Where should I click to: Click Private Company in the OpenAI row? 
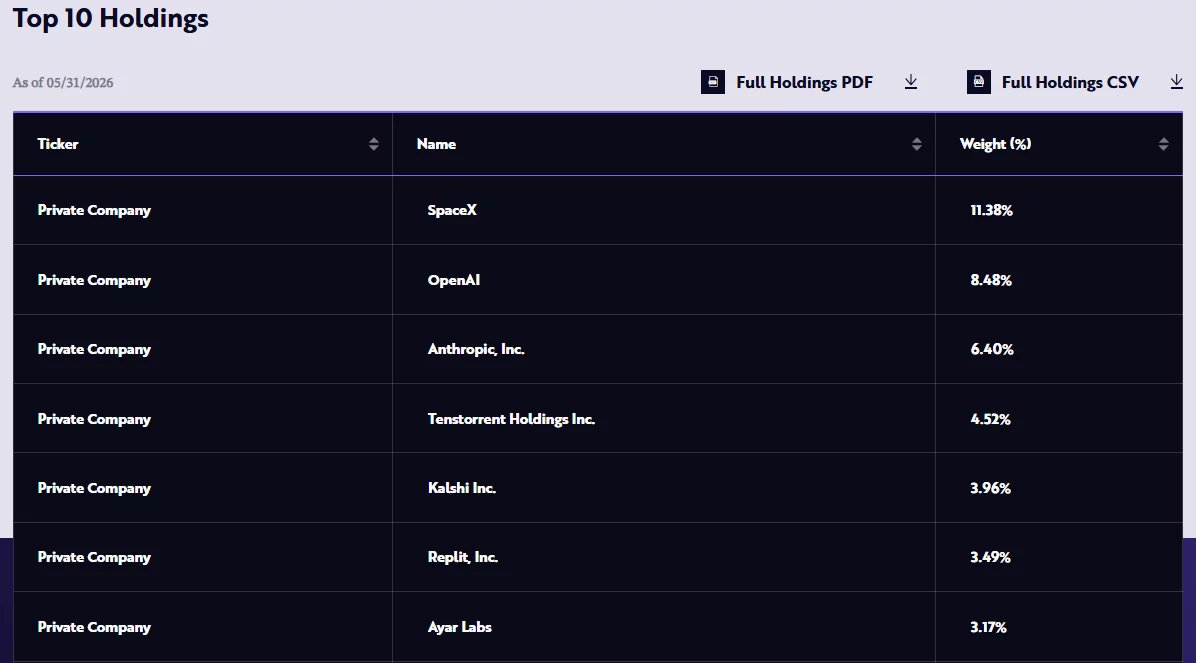(x=94, y=280)
